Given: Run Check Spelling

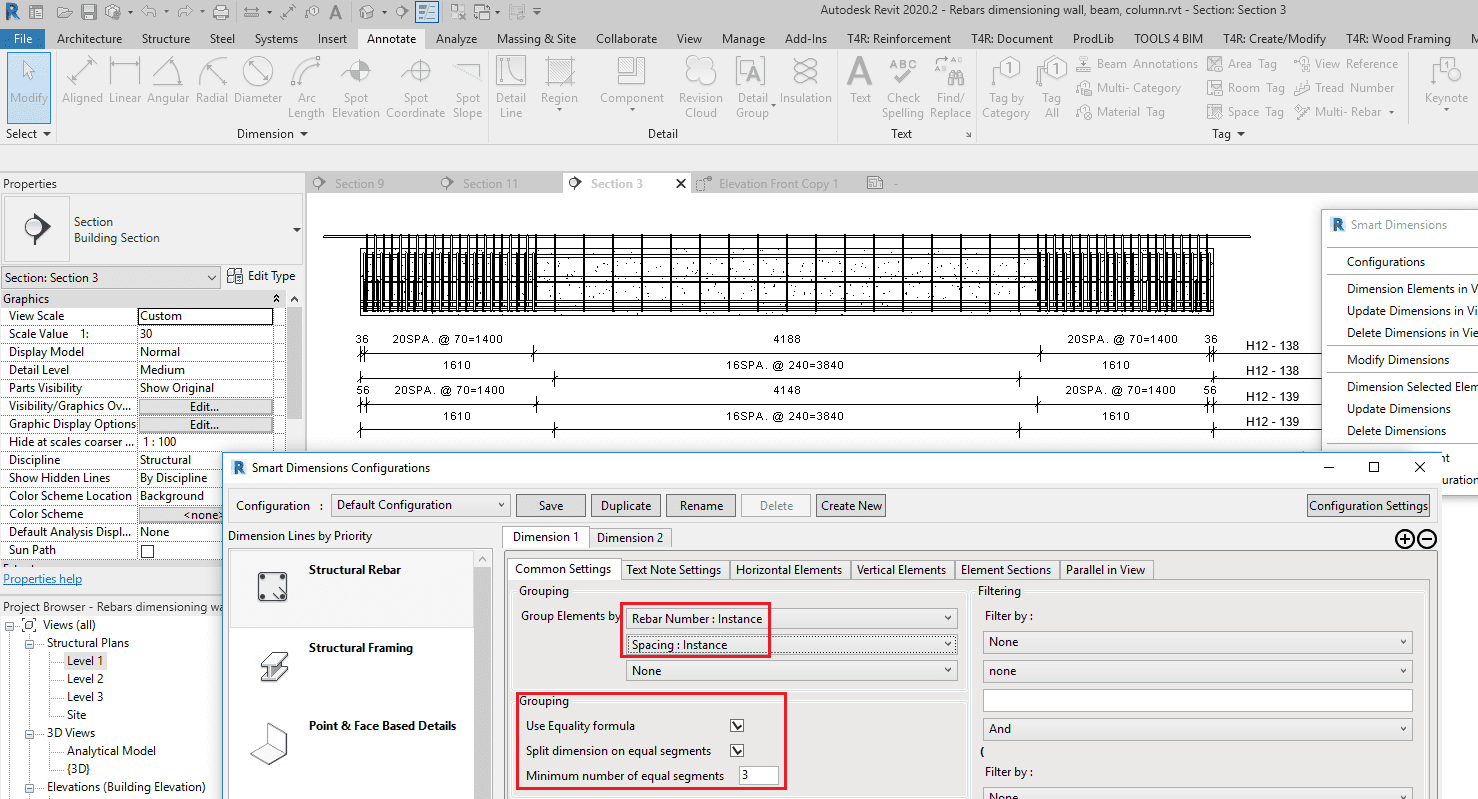Looking at the screenshot, I should click(903, 87).
